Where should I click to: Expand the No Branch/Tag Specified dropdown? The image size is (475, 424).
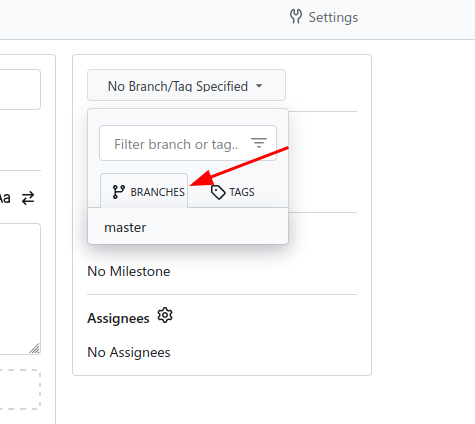tap(186, 85)
